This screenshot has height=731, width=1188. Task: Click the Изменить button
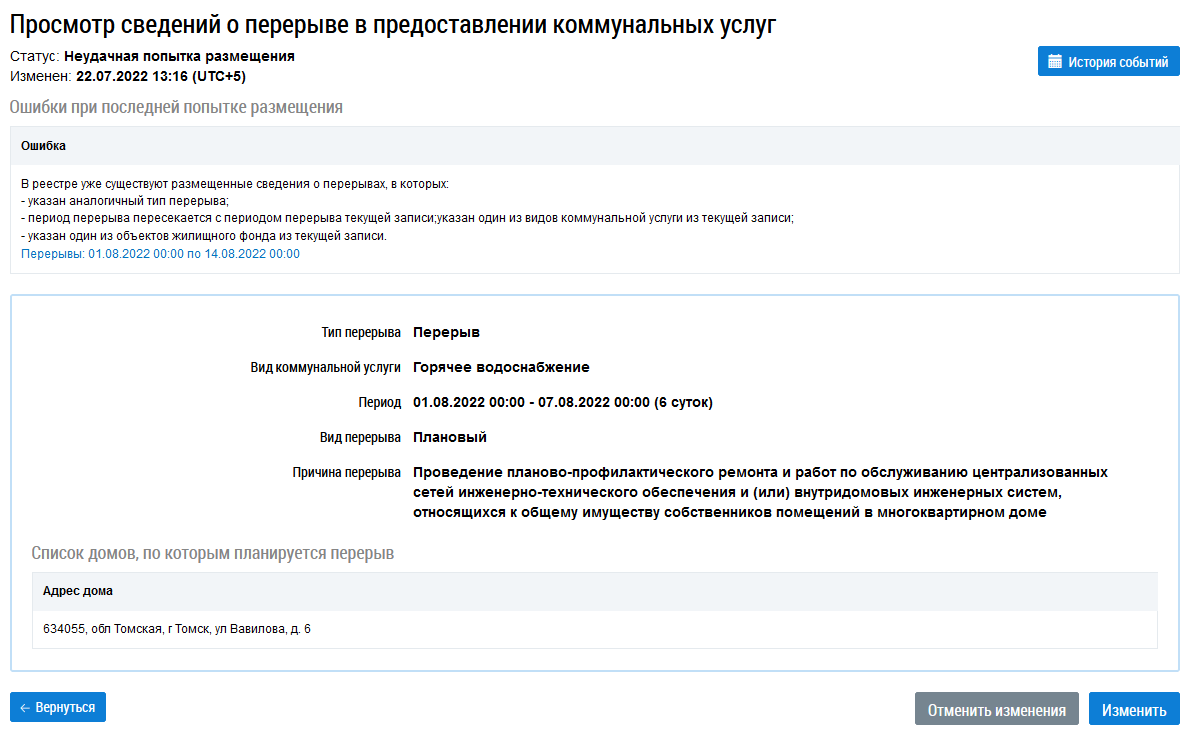pyautogui.click(x=1133, y=710)
